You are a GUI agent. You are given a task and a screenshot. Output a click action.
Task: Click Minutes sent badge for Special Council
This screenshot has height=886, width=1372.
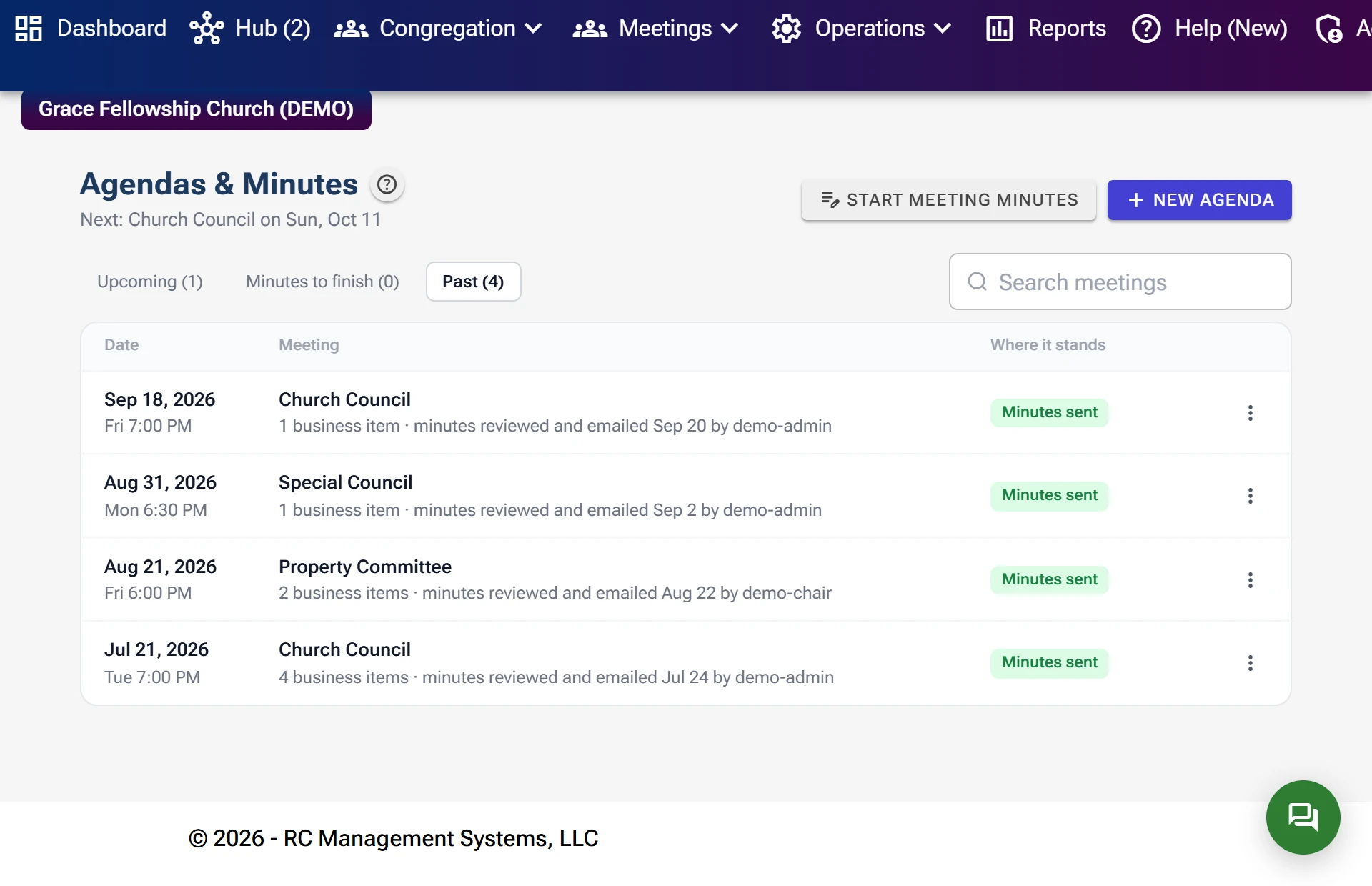pyautogui.click(x=1049, y=495)
